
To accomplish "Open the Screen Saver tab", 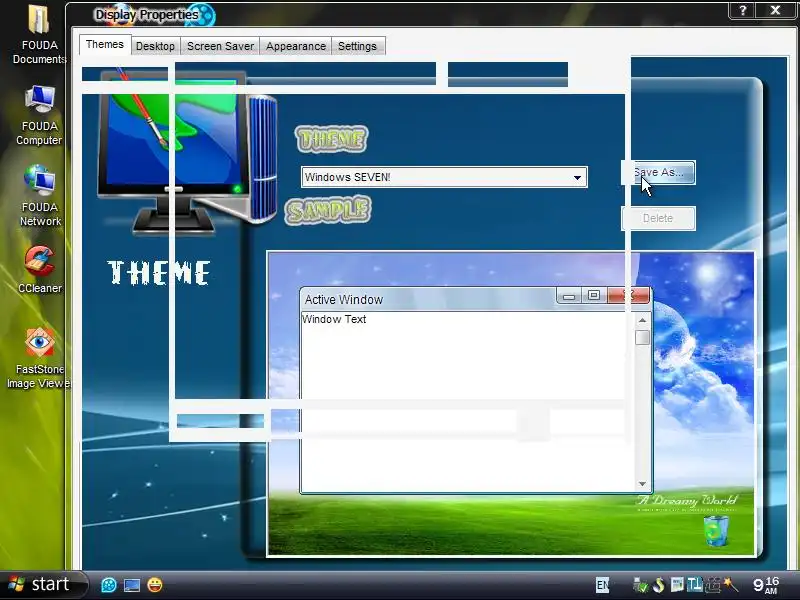I will pyautogui.click(x=220, y=46).
